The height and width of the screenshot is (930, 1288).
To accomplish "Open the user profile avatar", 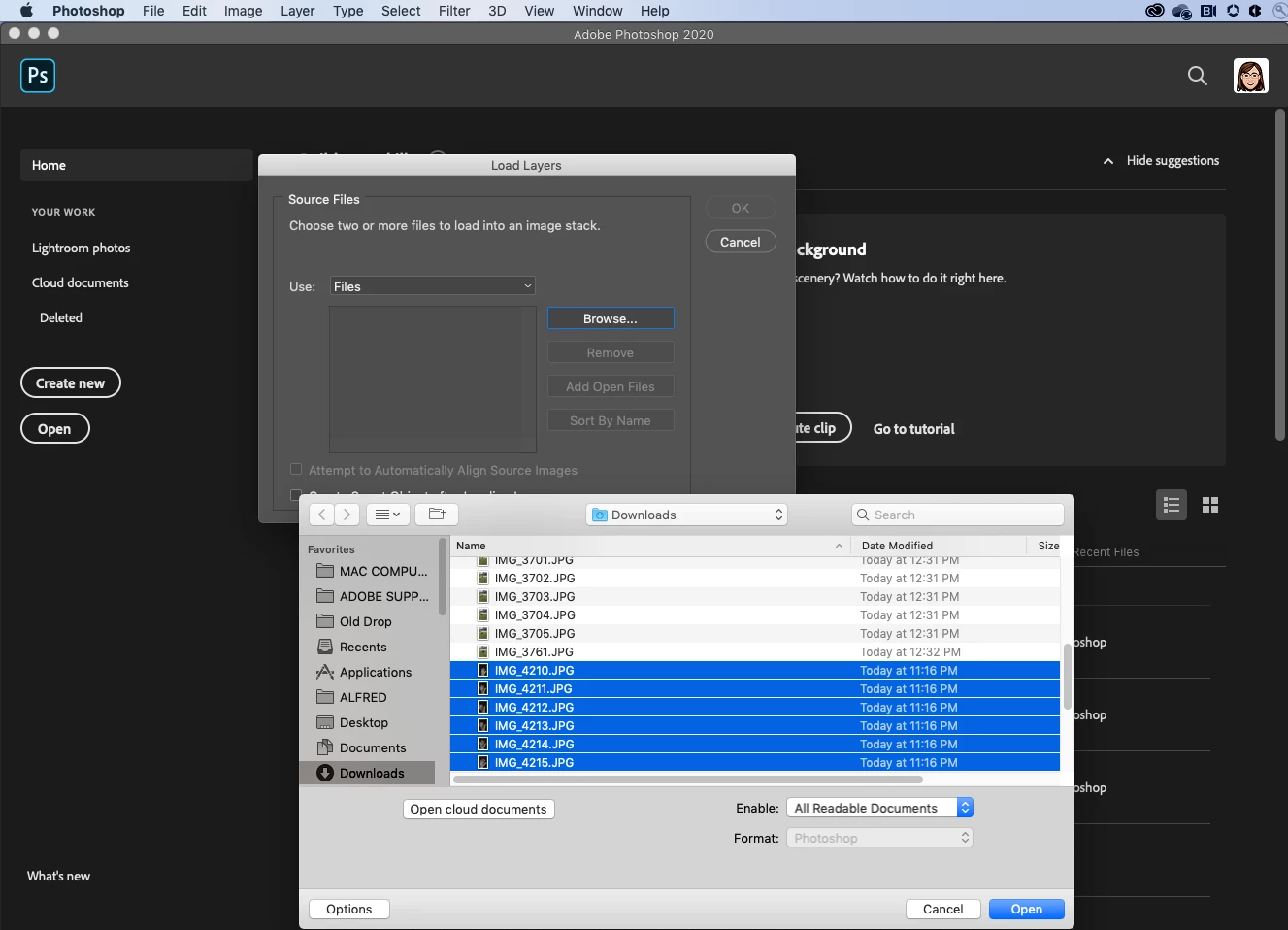I will click(x=1251, y=76).
